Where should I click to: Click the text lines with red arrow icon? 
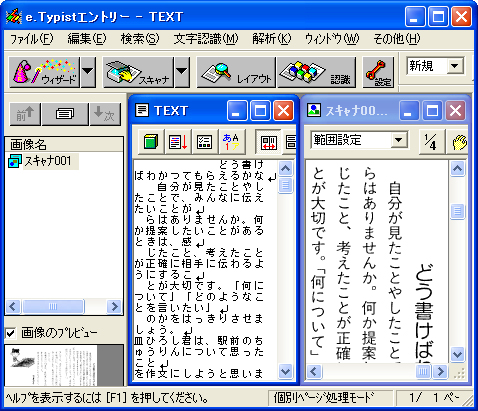[178, 141]
